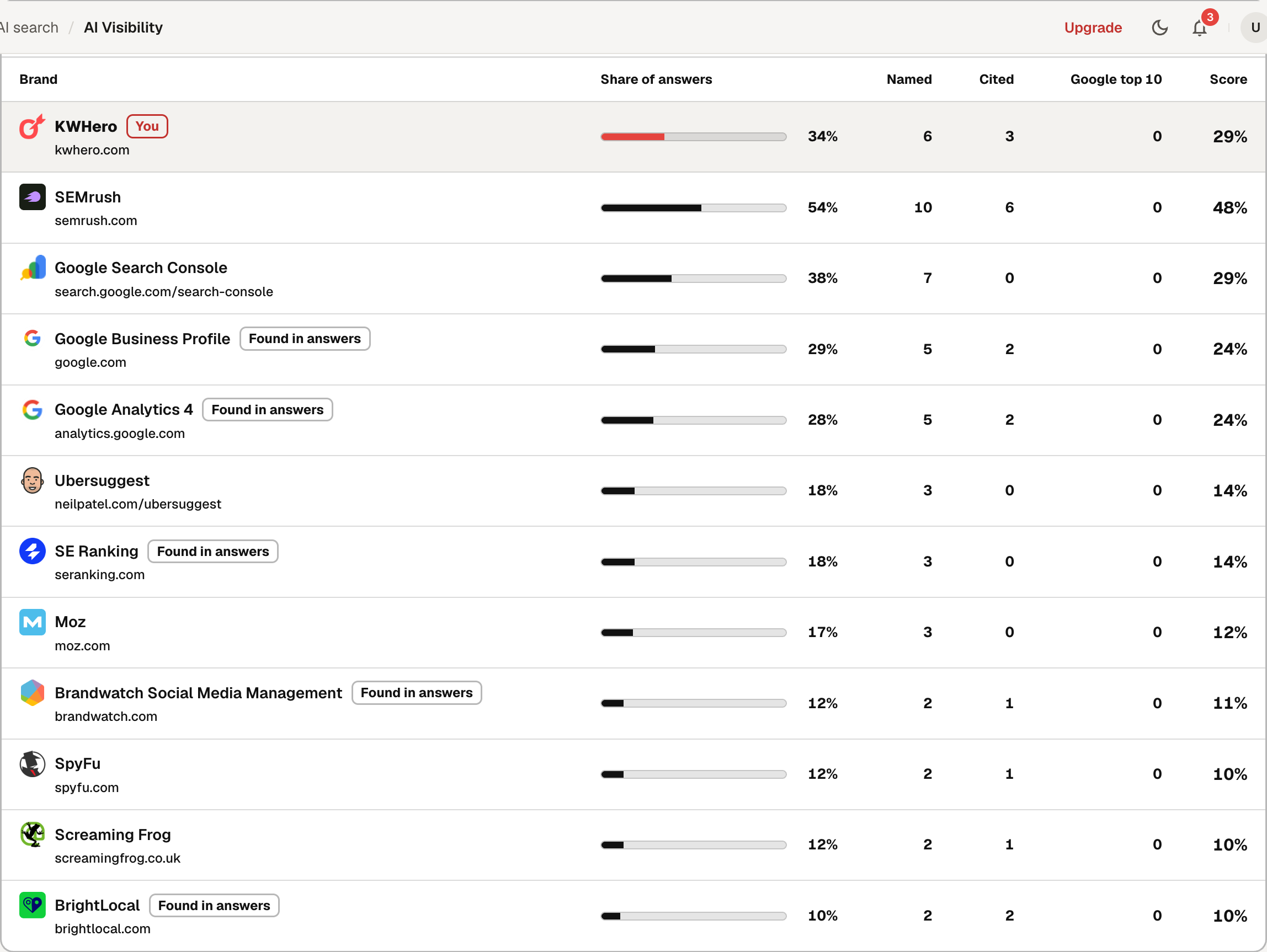Toggle dark mode with the moon icon
The image size is (1267, 952).
(x=1160, y=28)
